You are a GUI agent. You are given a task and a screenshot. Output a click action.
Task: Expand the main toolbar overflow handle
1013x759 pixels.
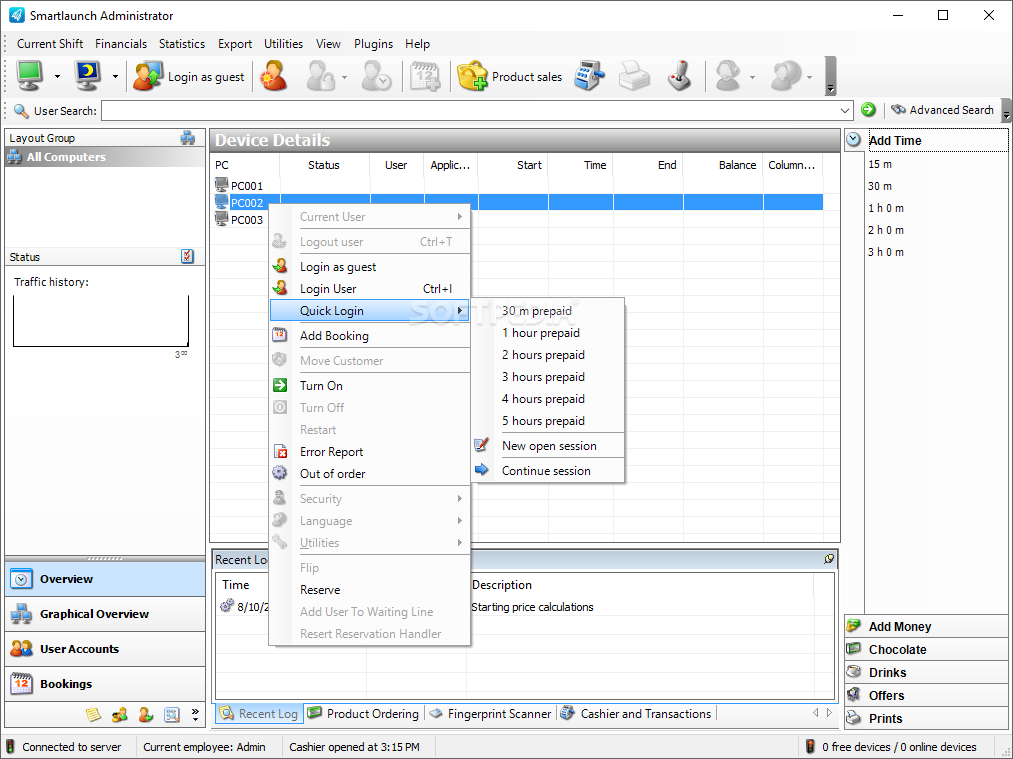tap(830, 76)
